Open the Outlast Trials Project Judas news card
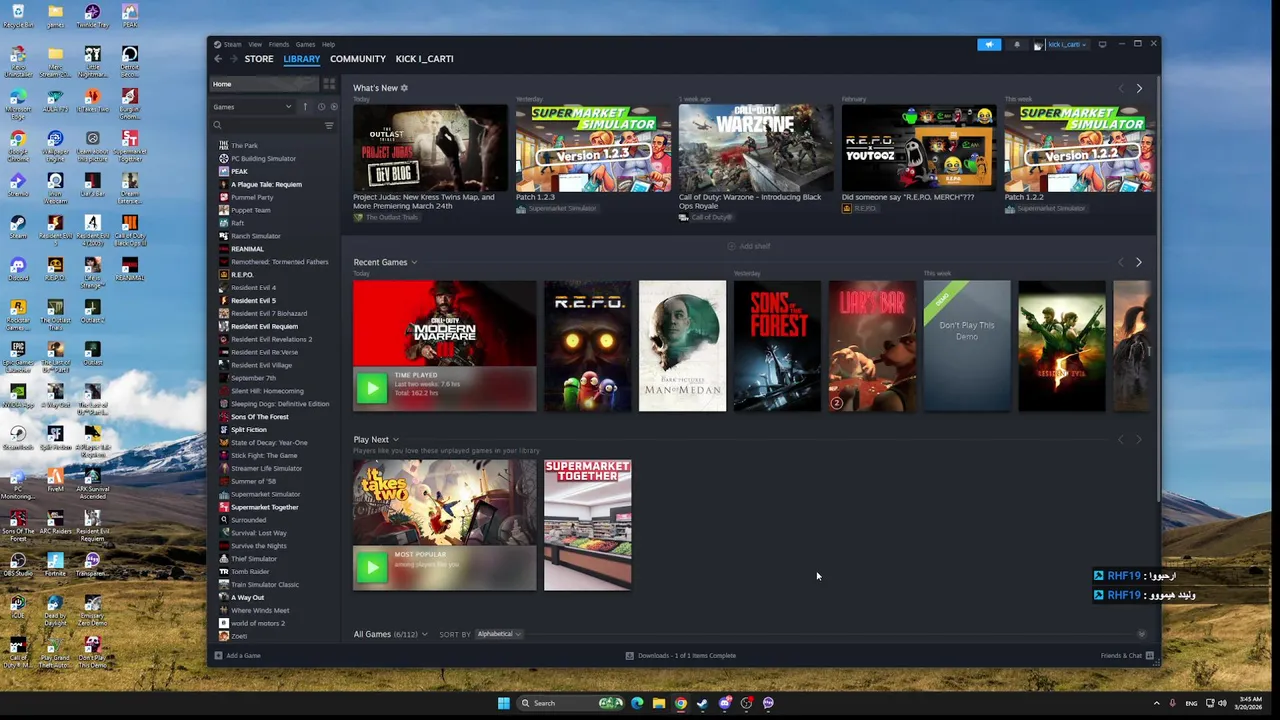The height and width of the screenshot is (720, 1280). coord(430,147)
